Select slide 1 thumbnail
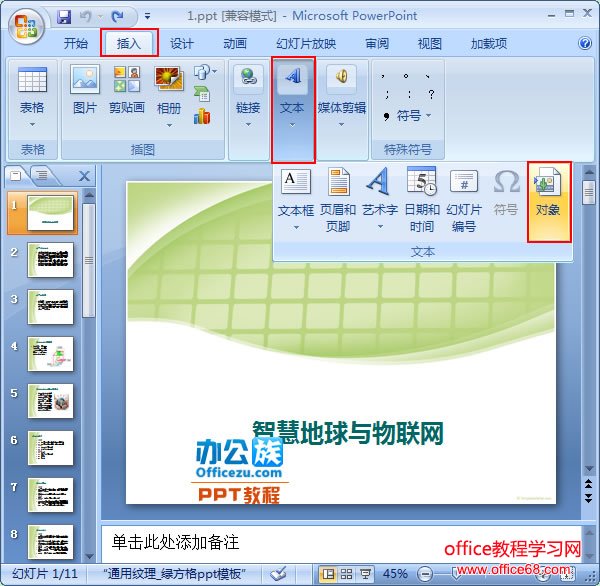The width and height of the screenshot is (600, 586). pos(51,213)
